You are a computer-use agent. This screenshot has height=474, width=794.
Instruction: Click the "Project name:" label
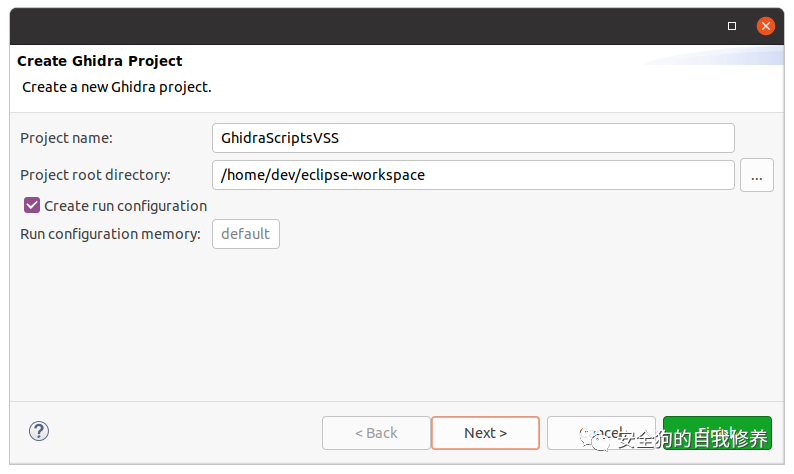66,138
